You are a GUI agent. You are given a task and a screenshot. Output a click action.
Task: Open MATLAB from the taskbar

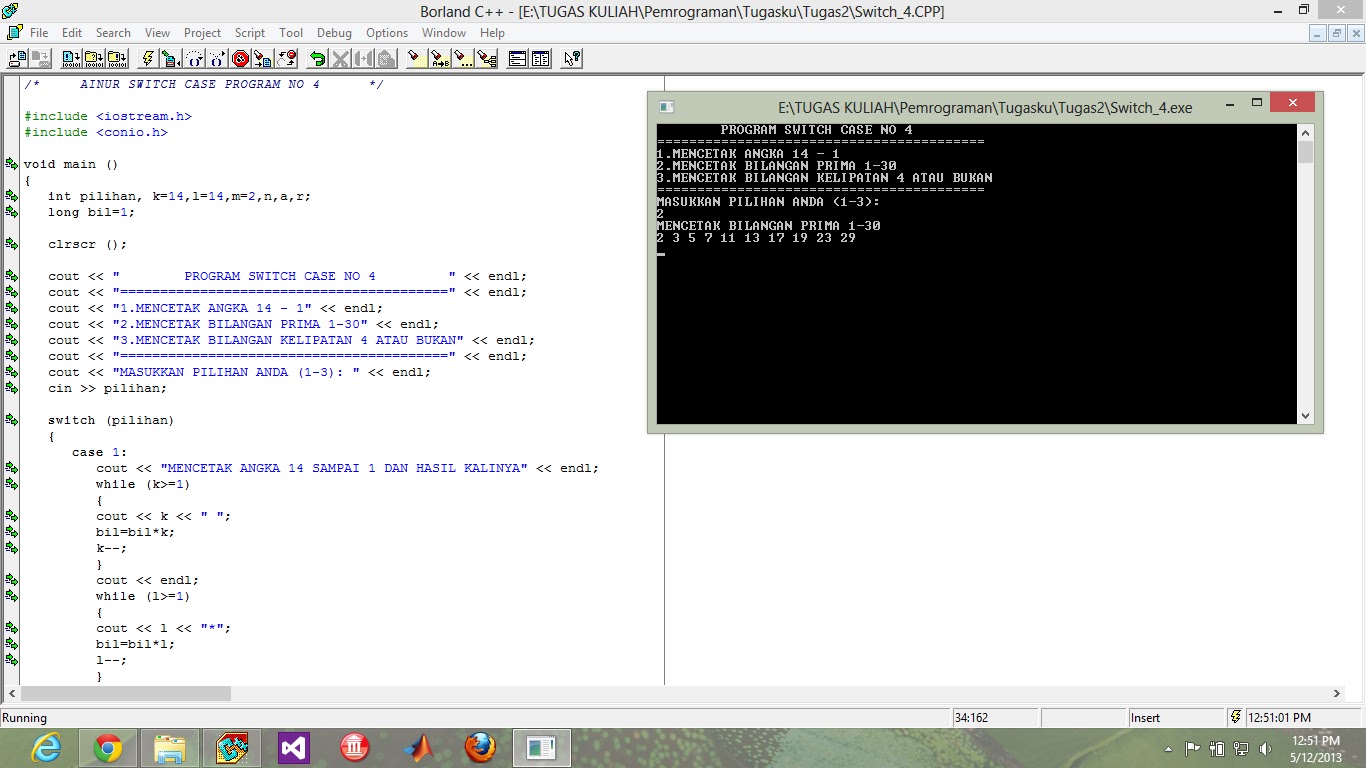(419, 747)
